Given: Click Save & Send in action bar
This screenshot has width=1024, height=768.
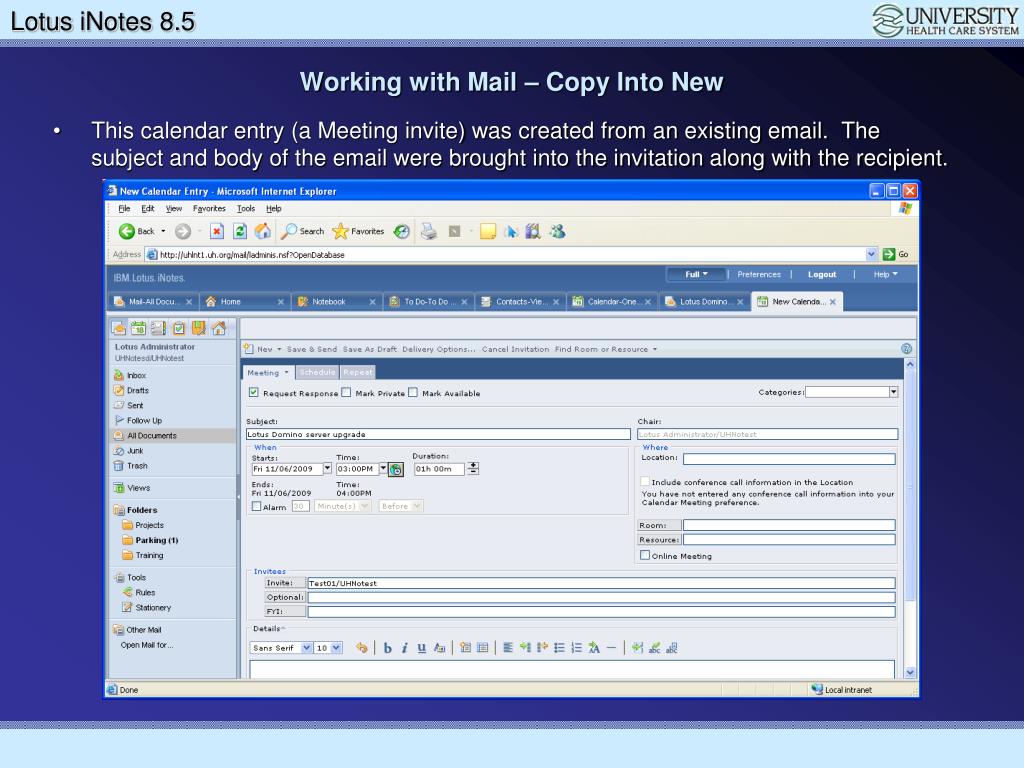Looking at the screenshot, I should coord(312,349).
